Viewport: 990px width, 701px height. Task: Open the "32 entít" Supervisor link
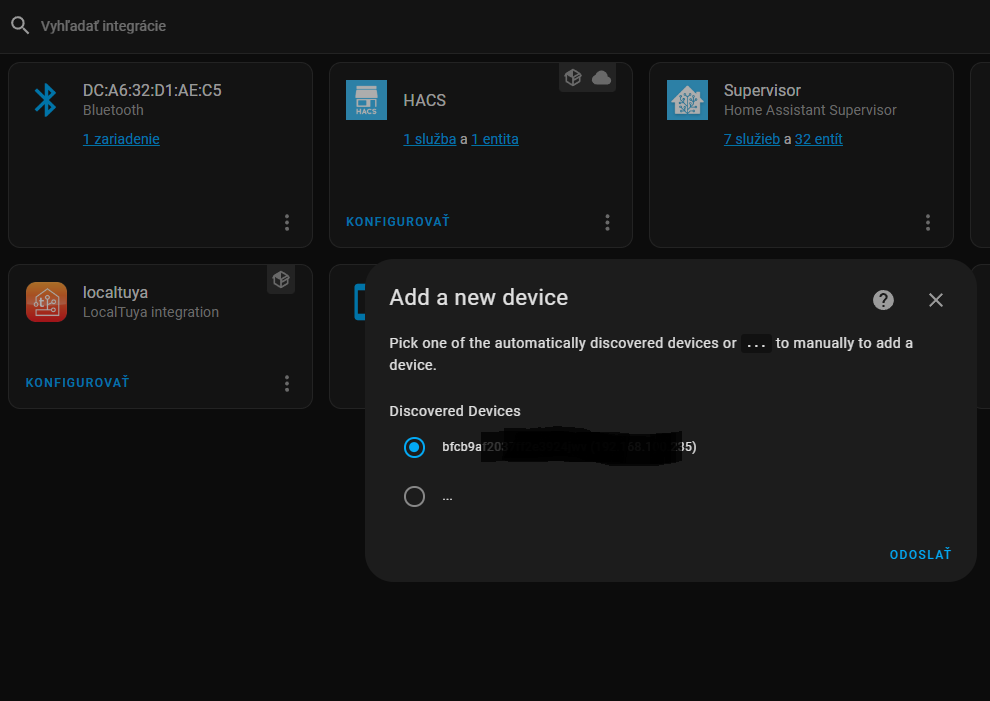(x=818, y=139)
